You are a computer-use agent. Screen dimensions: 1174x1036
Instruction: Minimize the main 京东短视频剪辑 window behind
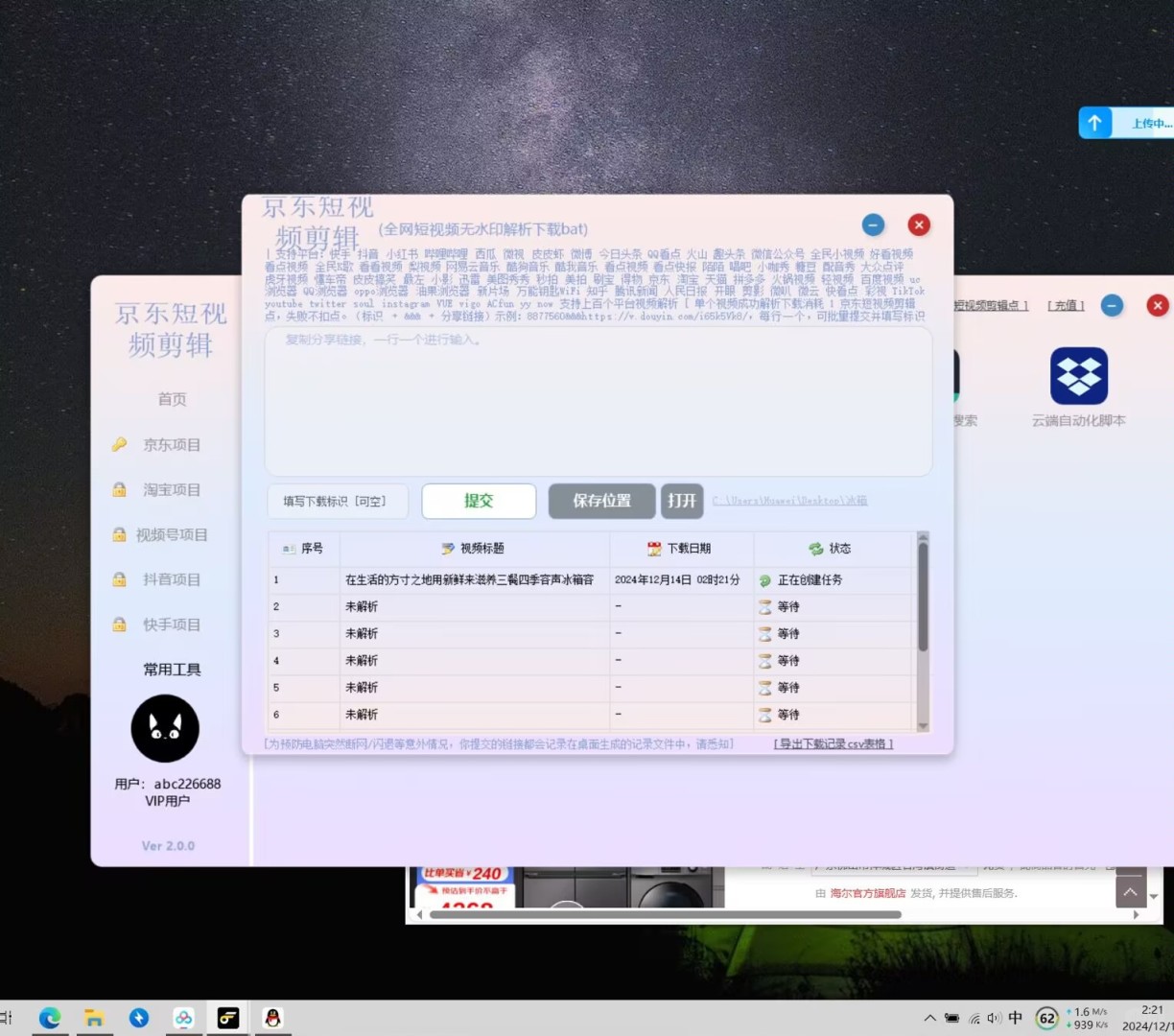pyautogui.click(x=1112, y=305)
